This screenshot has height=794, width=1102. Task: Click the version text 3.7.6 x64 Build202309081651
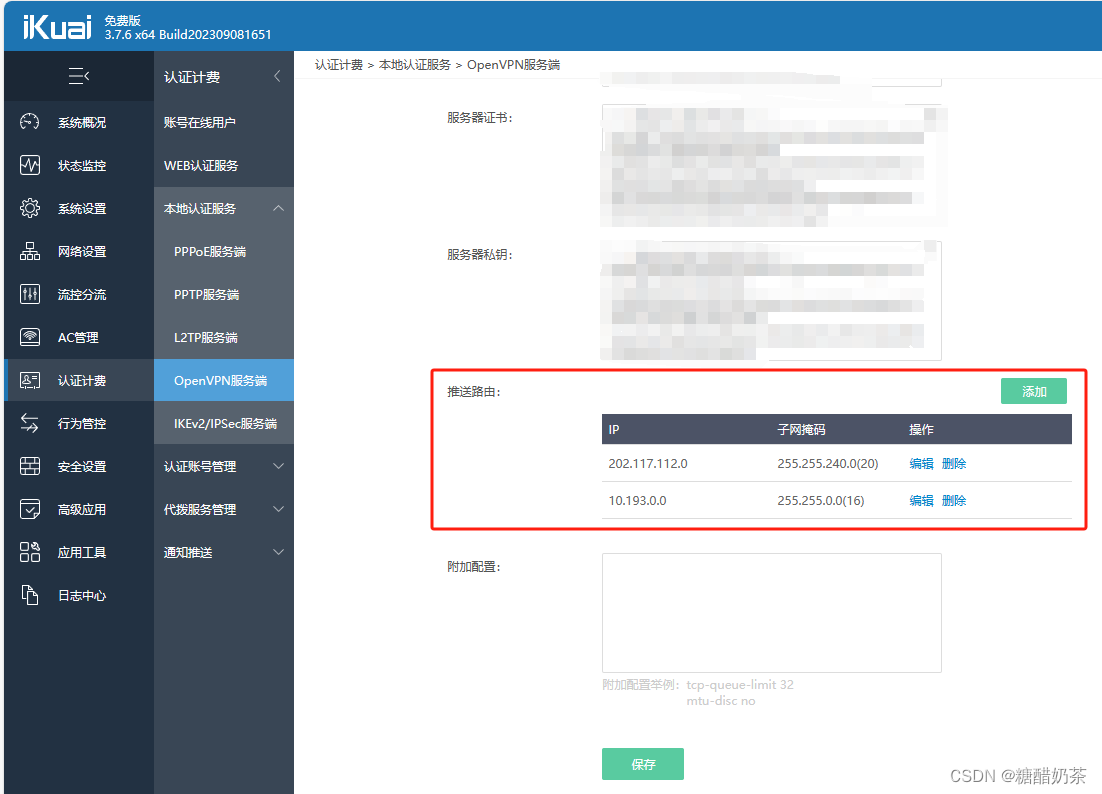tap(188, 34)
